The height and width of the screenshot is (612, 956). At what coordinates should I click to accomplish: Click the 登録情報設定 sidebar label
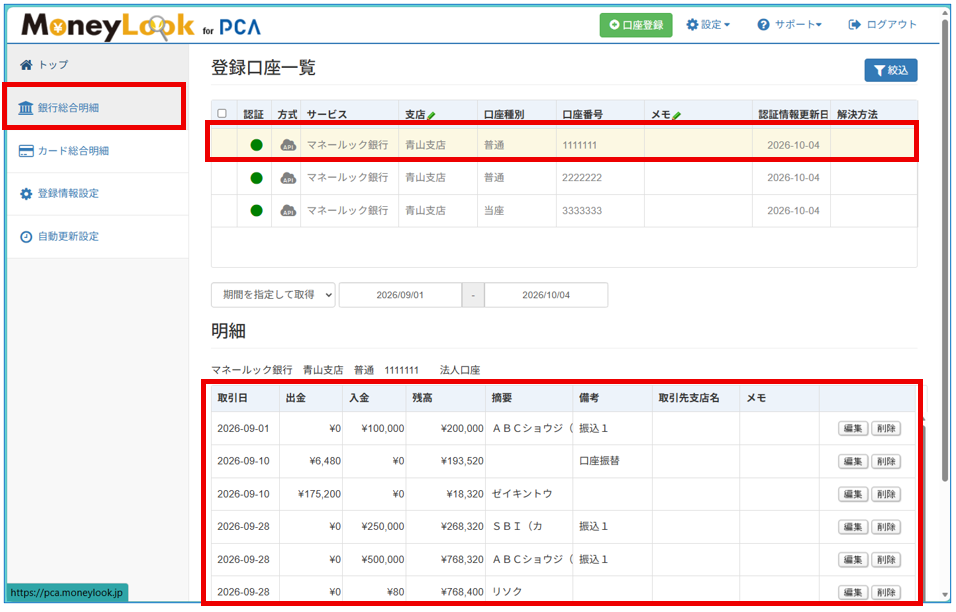[x=68, y=194]
